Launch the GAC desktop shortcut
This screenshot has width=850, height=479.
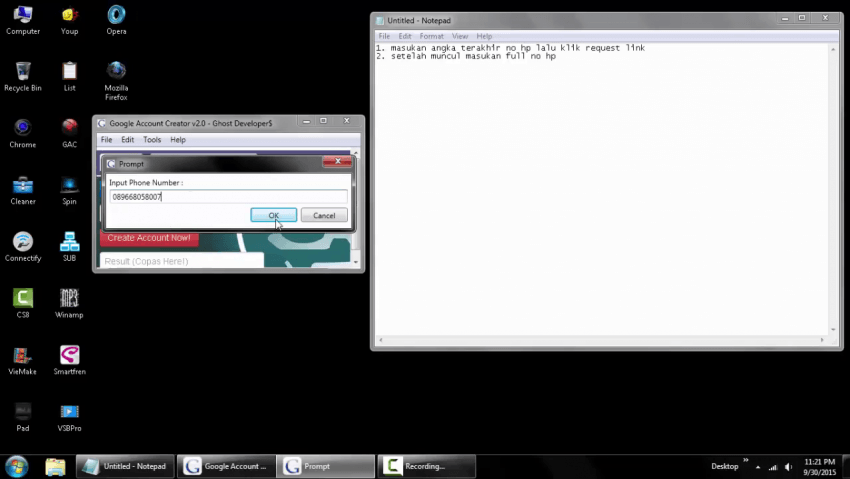point(69,128)
